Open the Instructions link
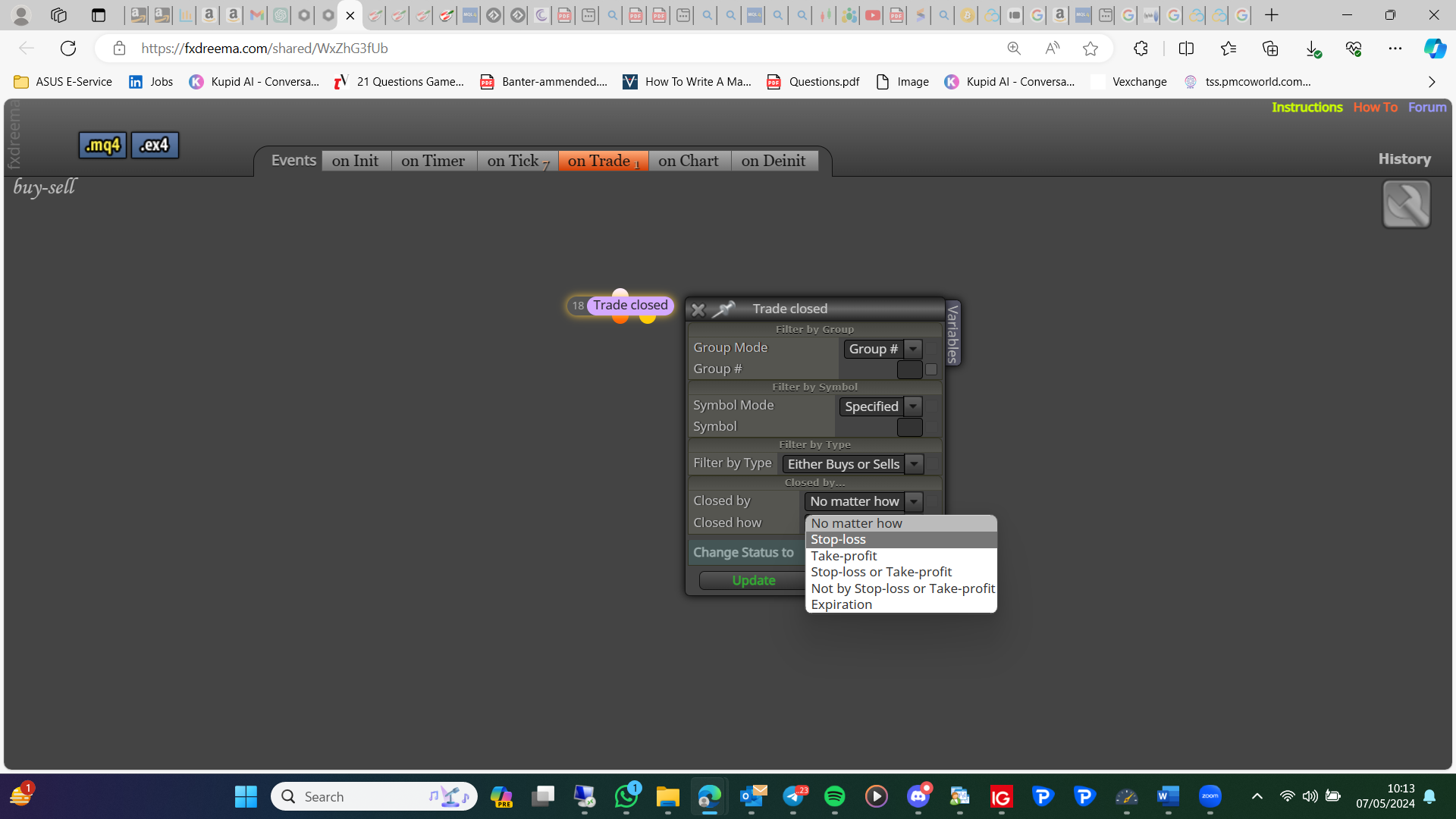The height and width of the screenshot is (819, 1456). pos(1307,107)
